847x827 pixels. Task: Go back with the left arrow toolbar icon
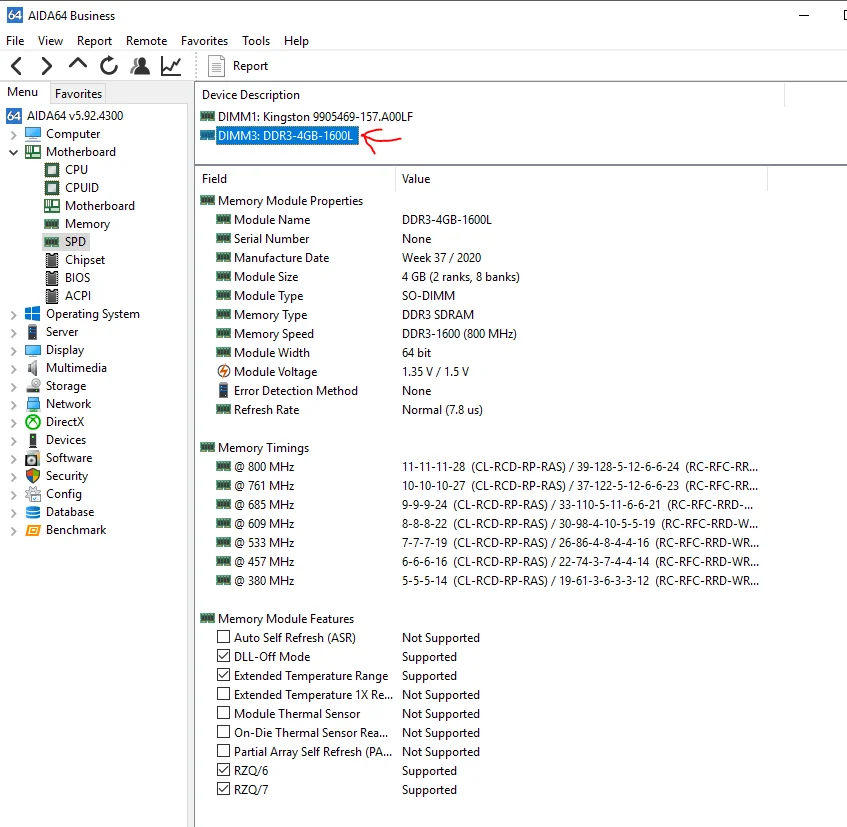17,66
